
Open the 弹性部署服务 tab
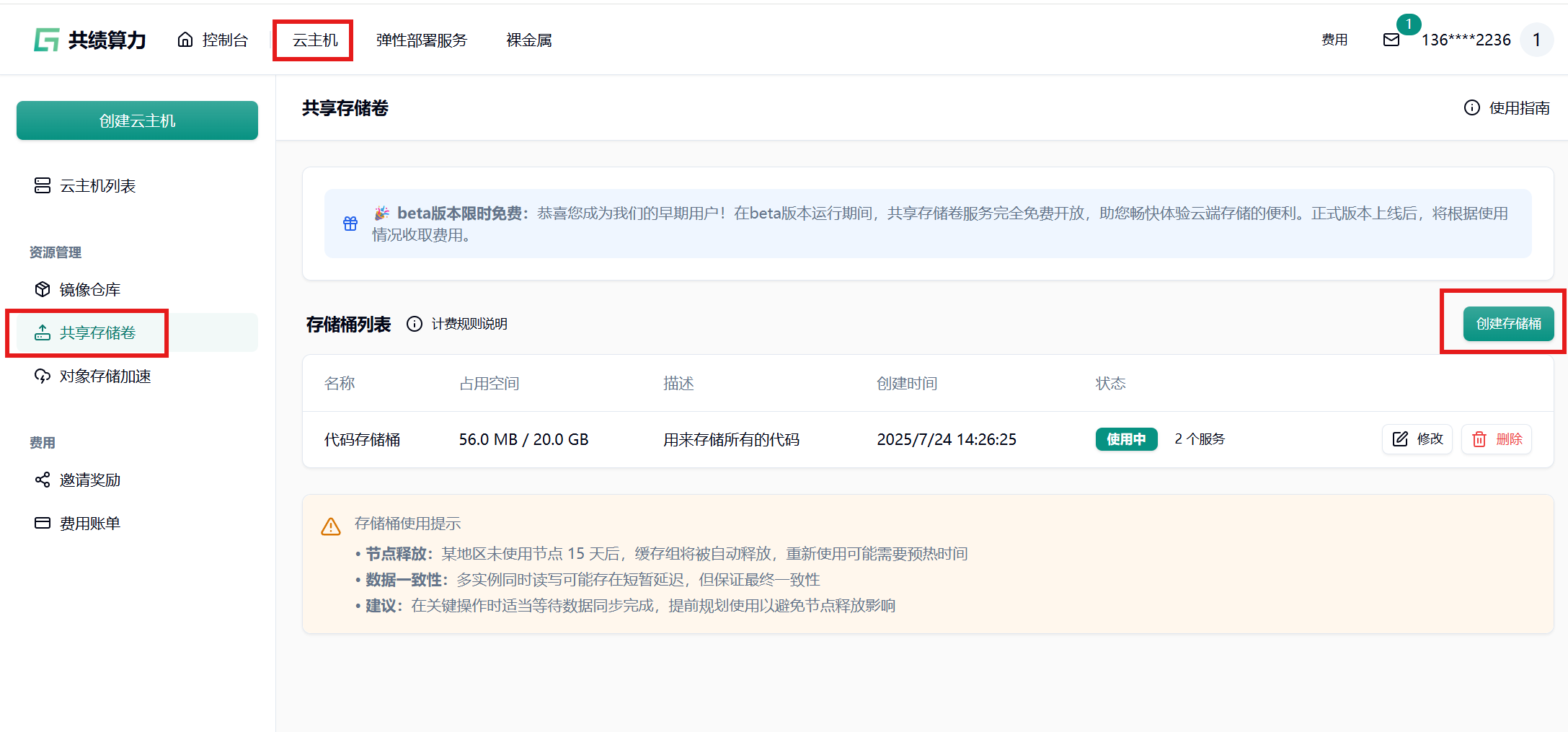point(421,40)
